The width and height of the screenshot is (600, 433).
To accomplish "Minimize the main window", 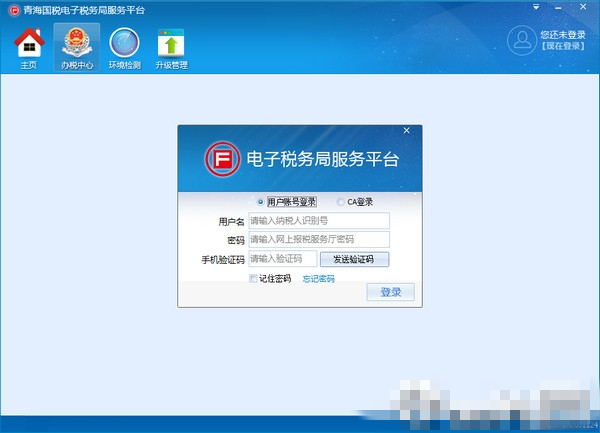I will (558, 8).
